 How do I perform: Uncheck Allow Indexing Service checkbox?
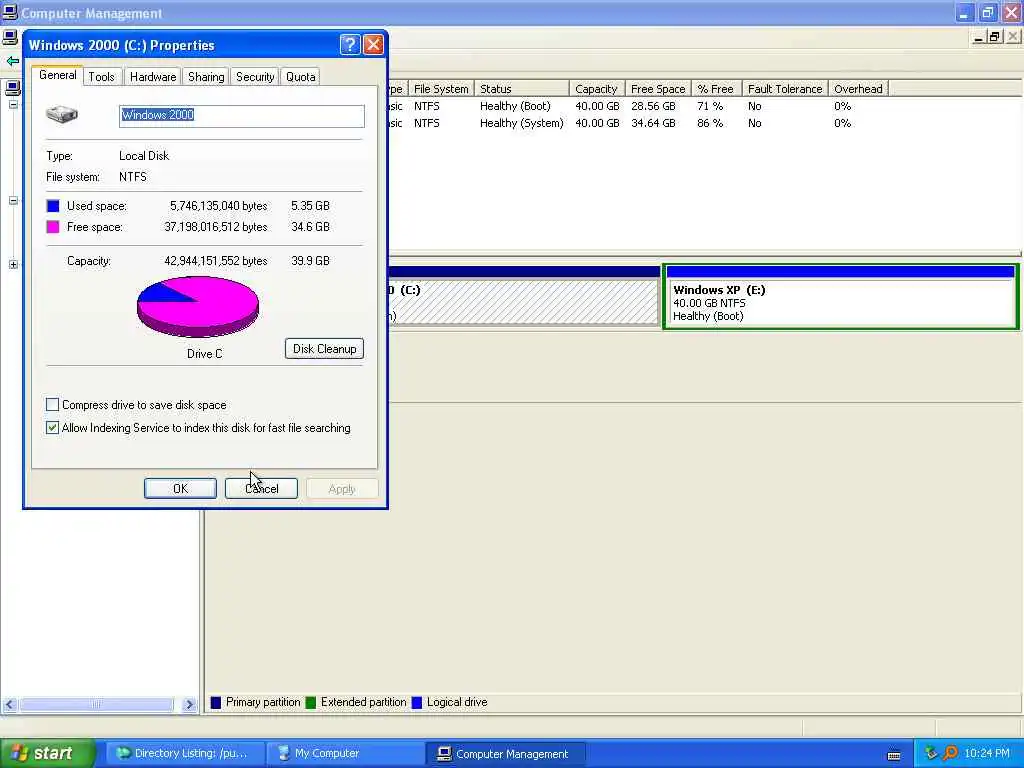(52, 428)
